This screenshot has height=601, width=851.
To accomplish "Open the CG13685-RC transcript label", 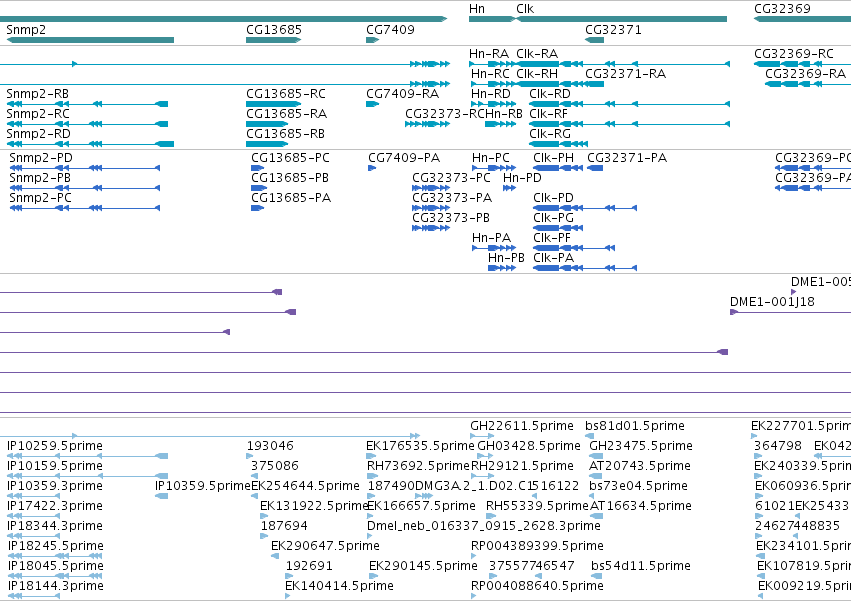I will tap(286, 94).
